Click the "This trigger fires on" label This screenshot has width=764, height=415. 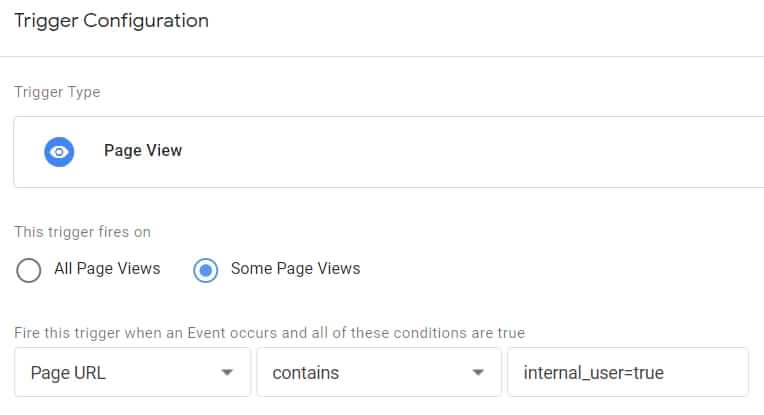point(82,232)
